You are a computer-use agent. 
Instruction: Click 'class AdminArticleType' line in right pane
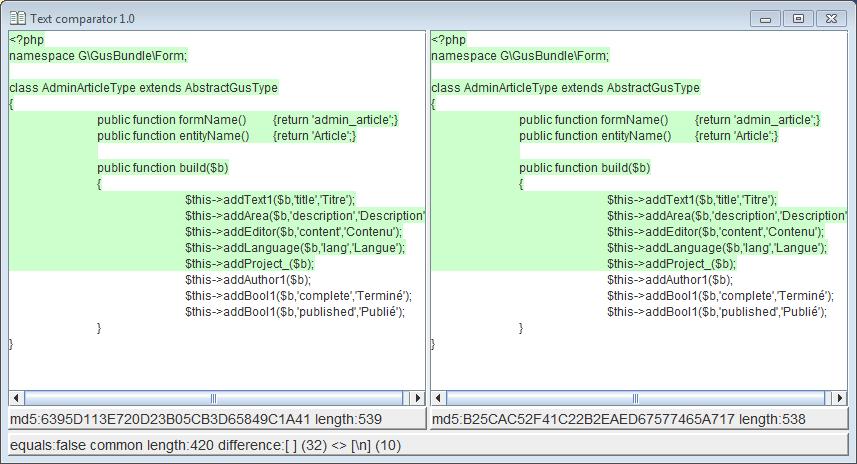tap(566, 88)
